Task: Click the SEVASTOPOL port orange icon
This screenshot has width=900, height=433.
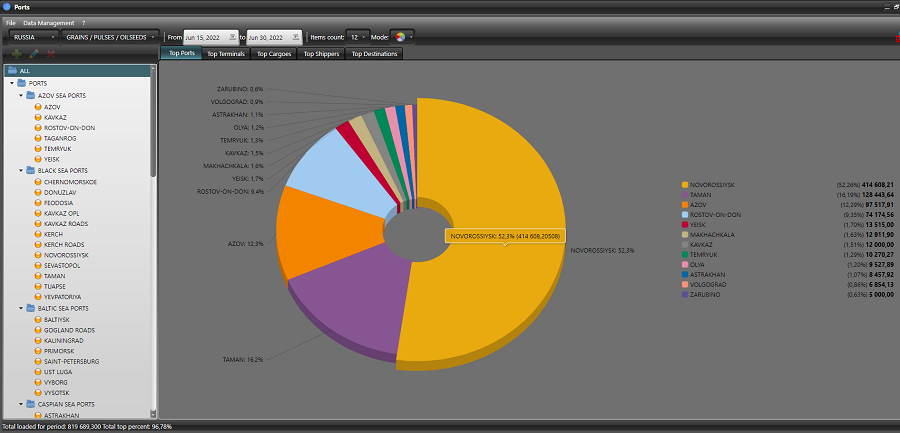Action: click(38, 266)
